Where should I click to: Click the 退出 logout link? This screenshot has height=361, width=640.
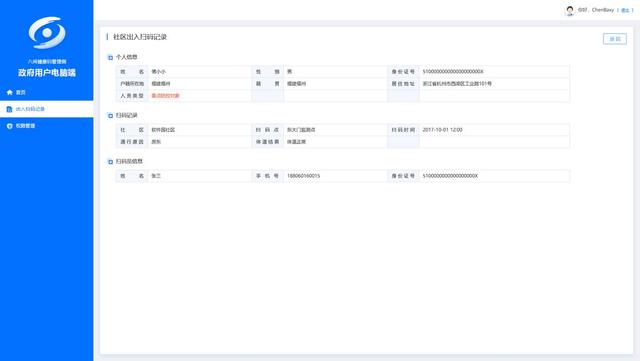[625, 10]
